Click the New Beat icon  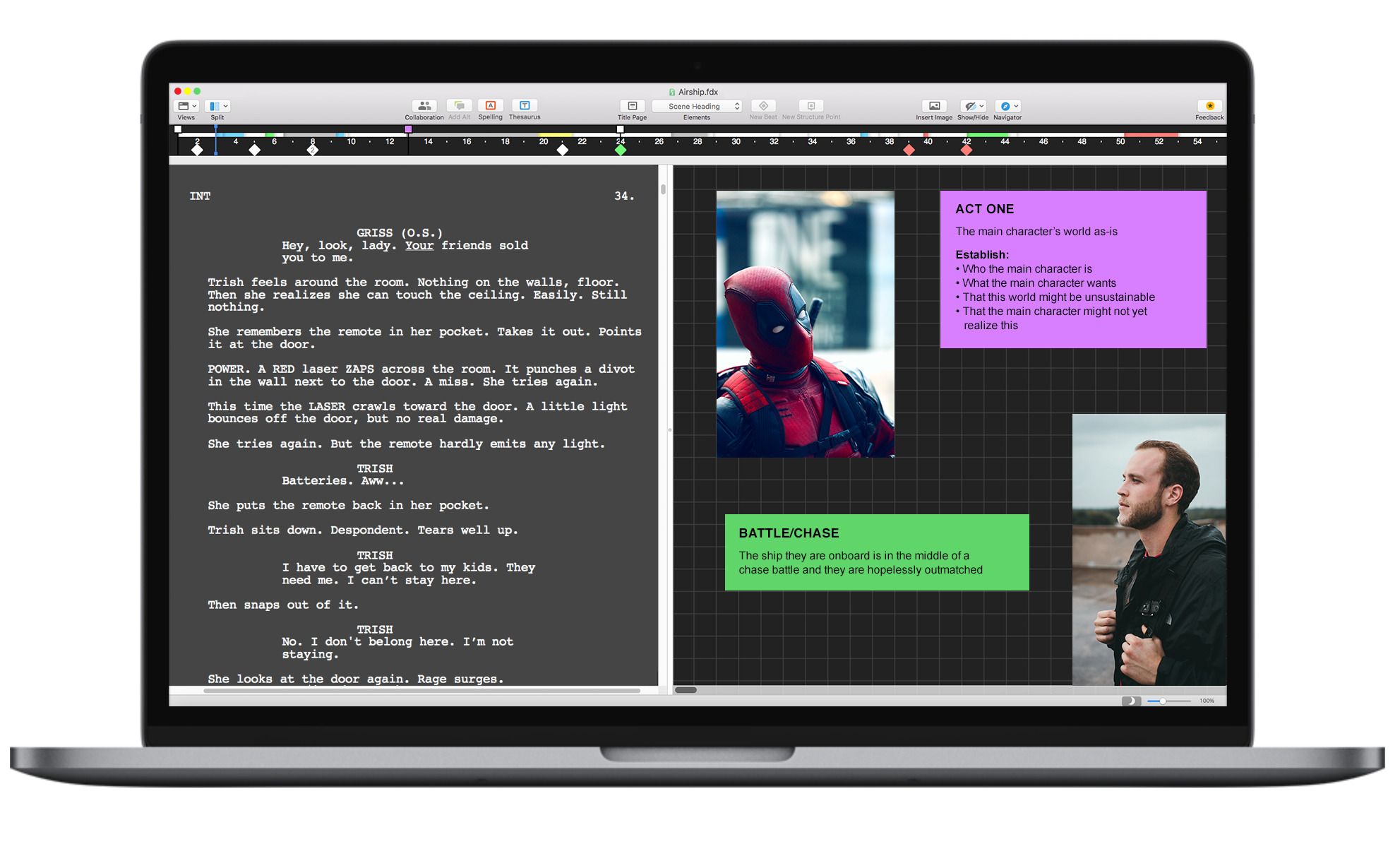point(763,106)
